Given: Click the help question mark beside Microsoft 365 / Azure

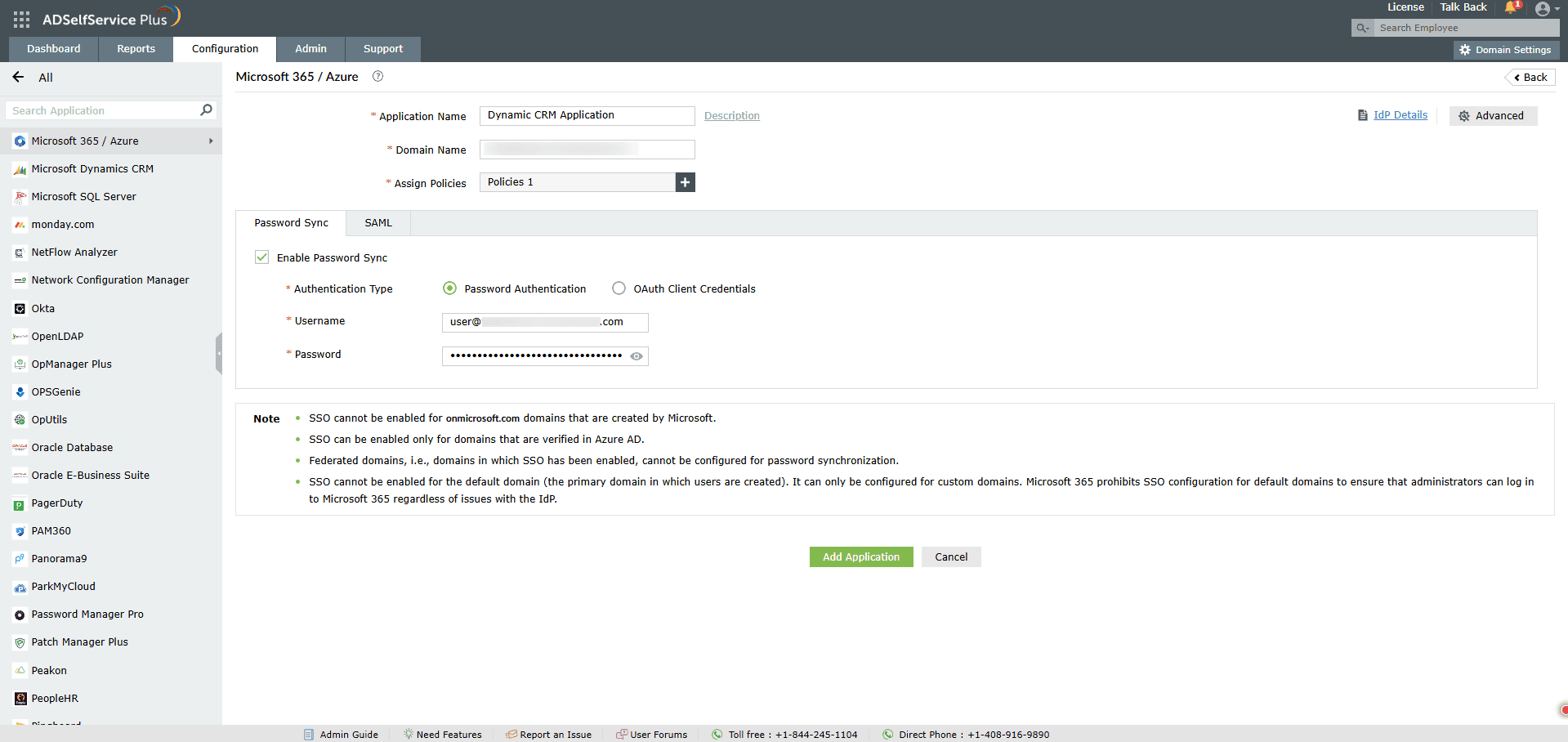Looking at the screenshot, I should [377, 76].
